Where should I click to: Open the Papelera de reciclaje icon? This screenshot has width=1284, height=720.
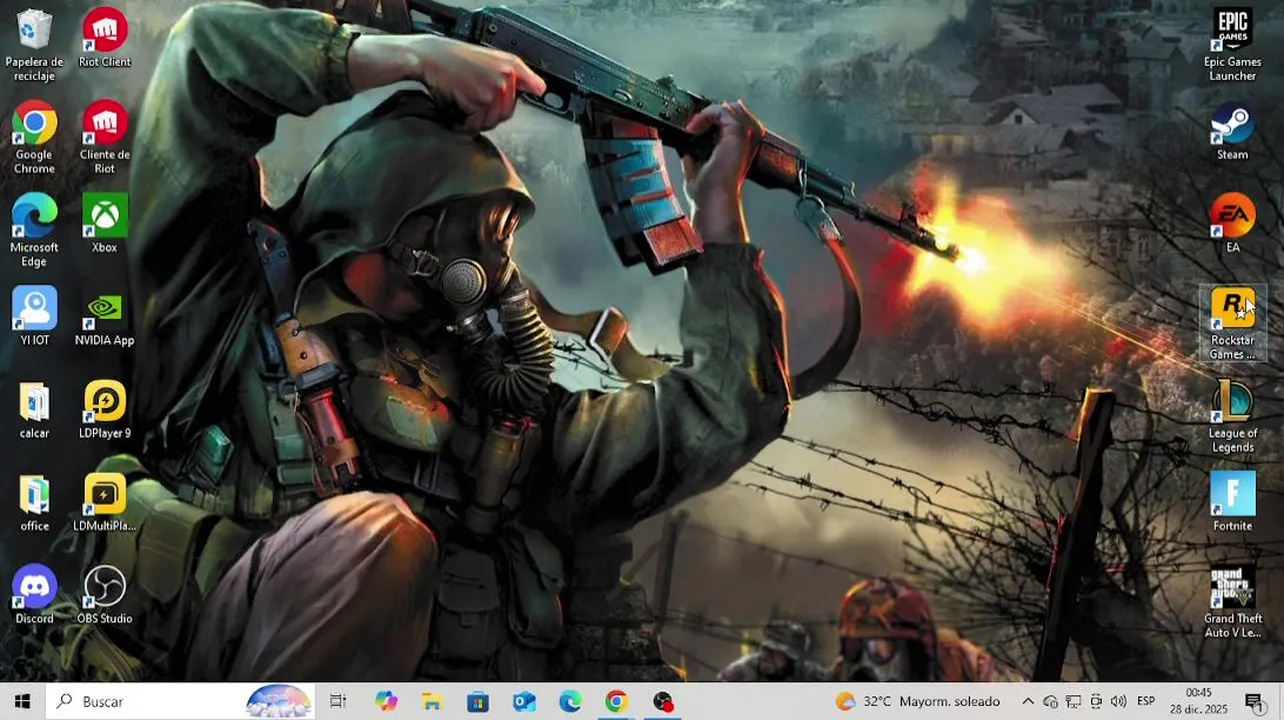[34, 44]
